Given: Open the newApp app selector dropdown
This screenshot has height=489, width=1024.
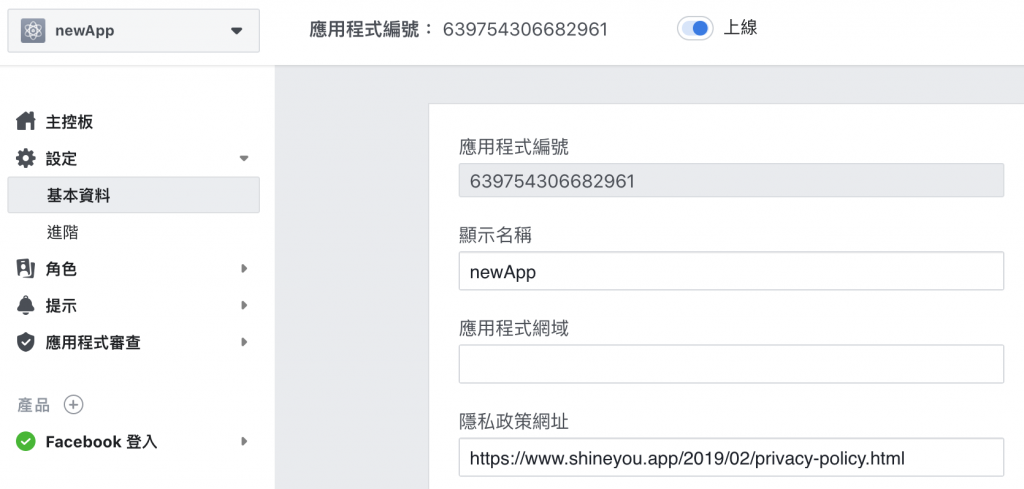Looking at the screenshot, I should coord(236,31).
